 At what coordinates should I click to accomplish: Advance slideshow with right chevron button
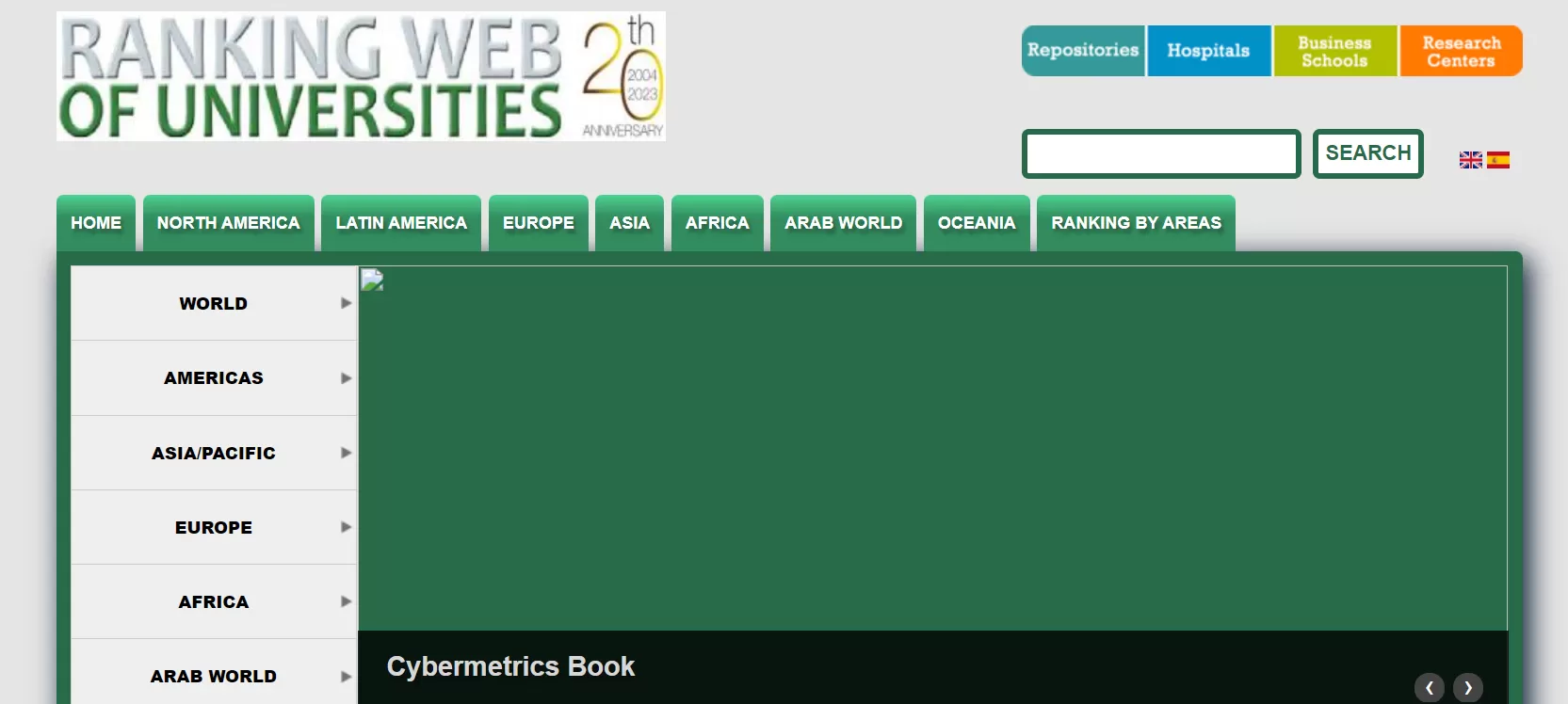click(1467, 688)
